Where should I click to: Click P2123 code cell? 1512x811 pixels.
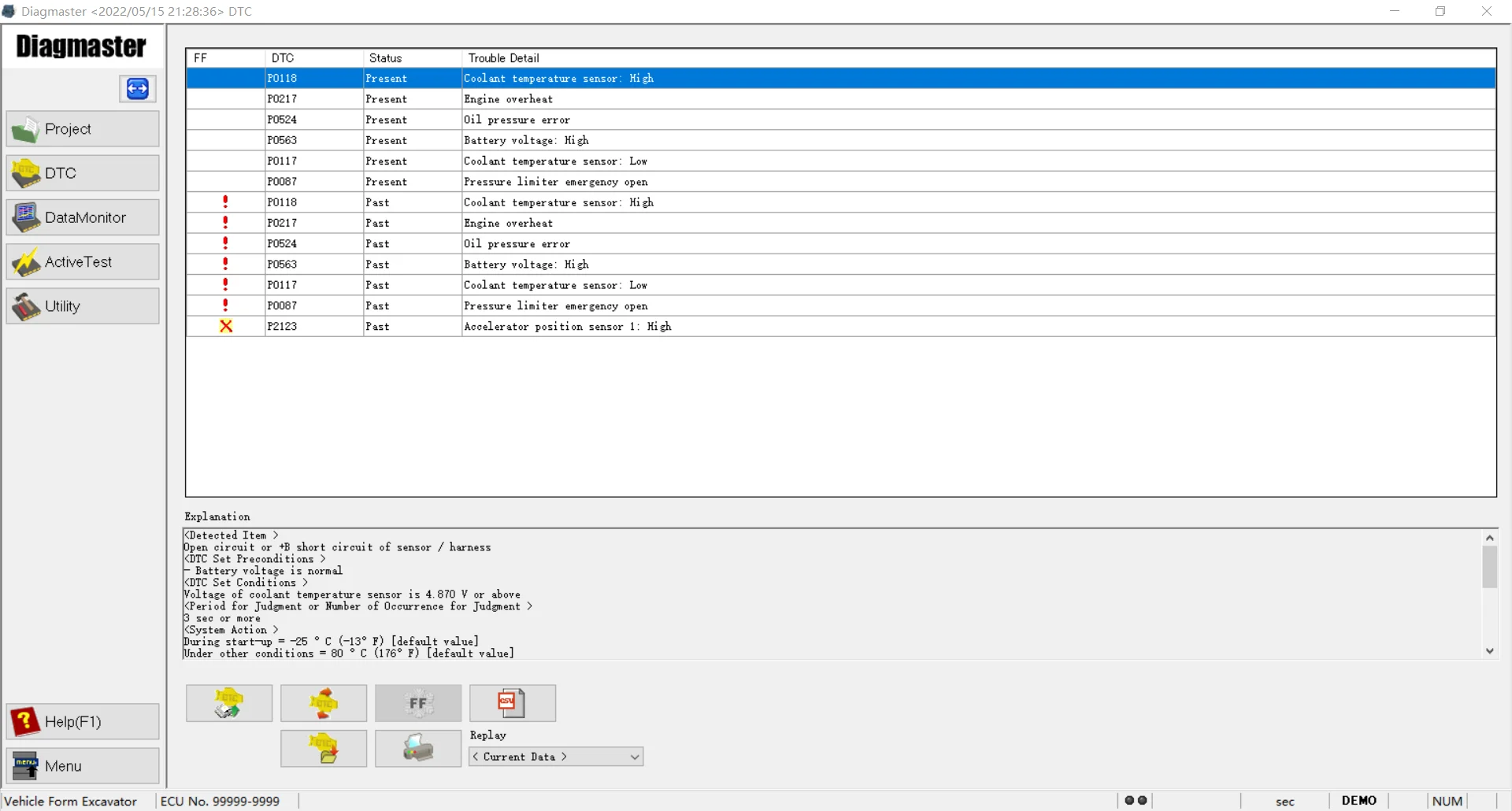pos(314,326)
